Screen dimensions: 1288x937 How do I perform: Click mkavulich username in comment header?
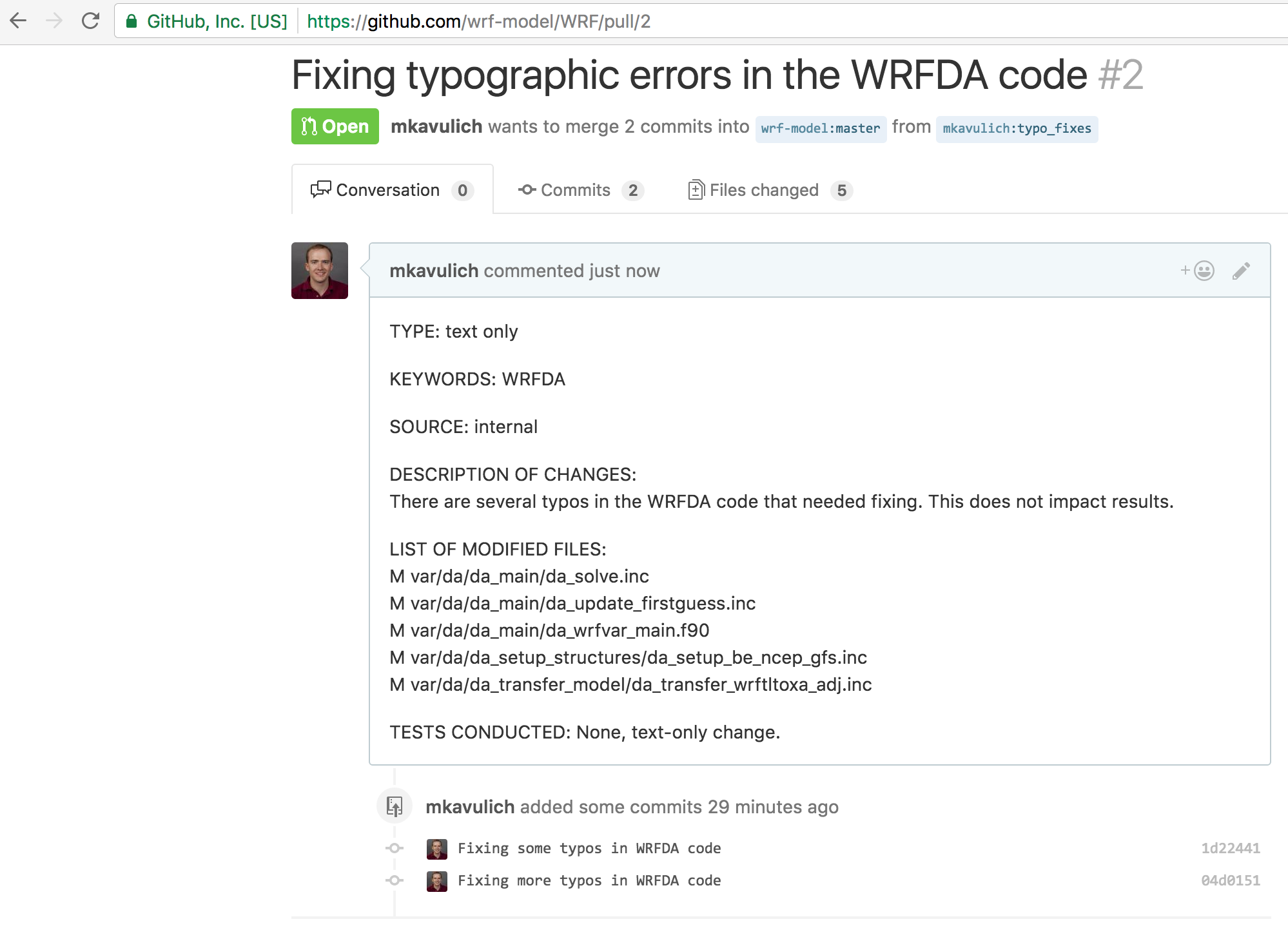click(x=434, y=271)
